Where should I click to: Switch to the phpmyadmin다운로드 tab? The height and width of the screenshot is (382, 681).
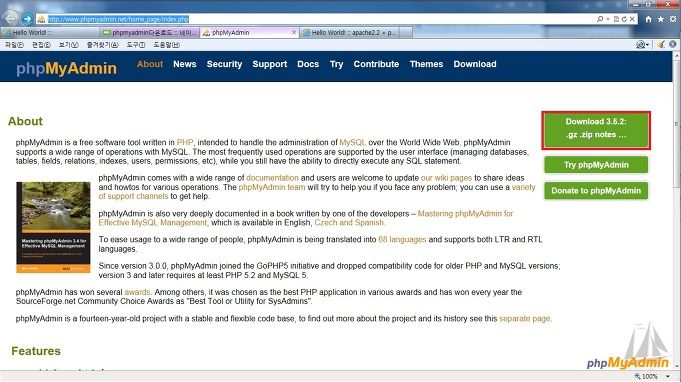pyautogui.click(x=150, y=33)
